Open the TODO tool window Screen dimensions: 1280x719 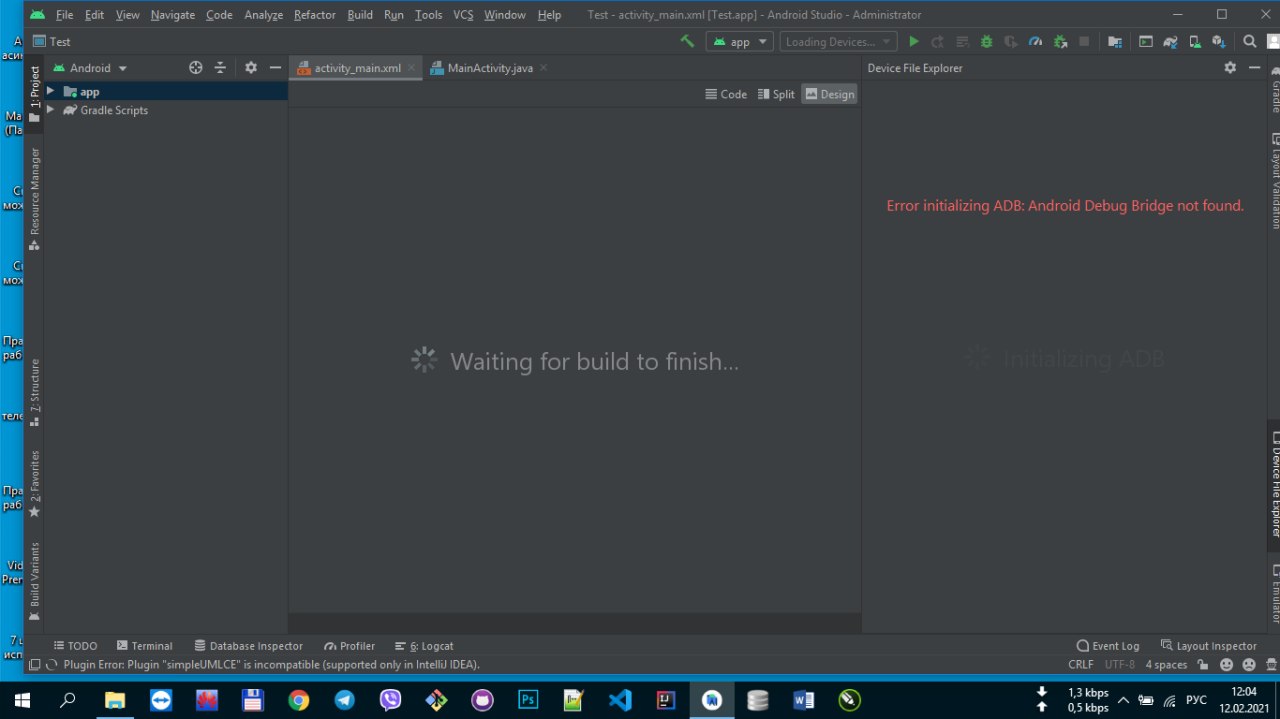(x=75, y=646)
